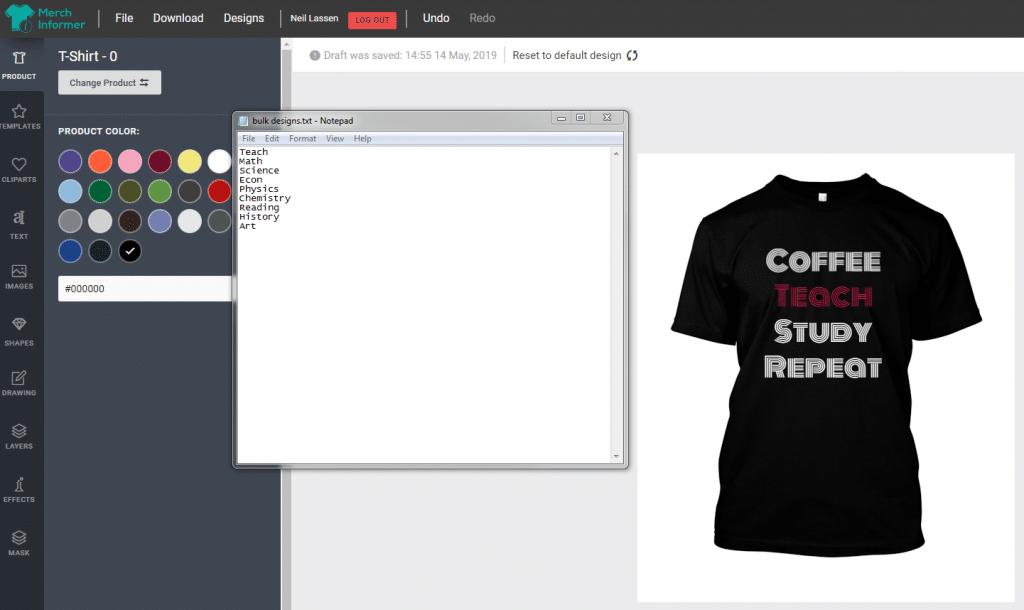This screenshot has width=1024, height=610.
Task: Click the "T-Shirt - 0" product heading
Action: tap(88, 56)
